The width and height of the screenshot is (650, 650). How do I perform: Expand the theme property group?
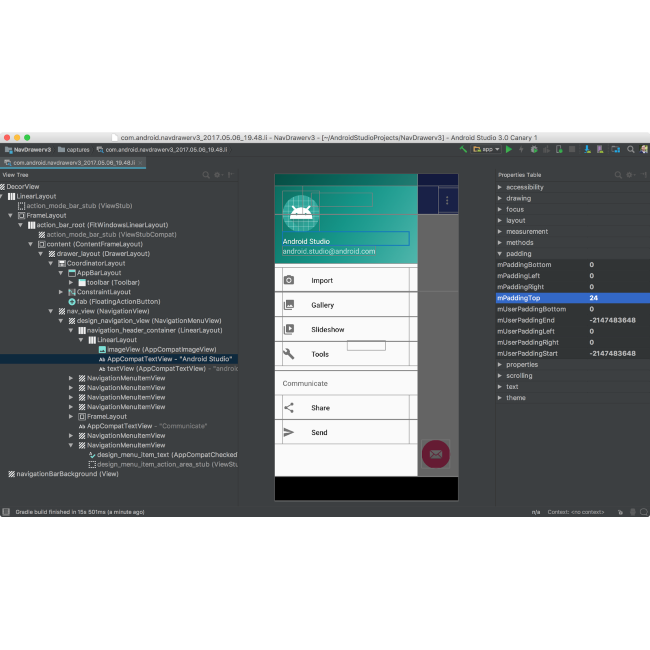pos(500,398)
